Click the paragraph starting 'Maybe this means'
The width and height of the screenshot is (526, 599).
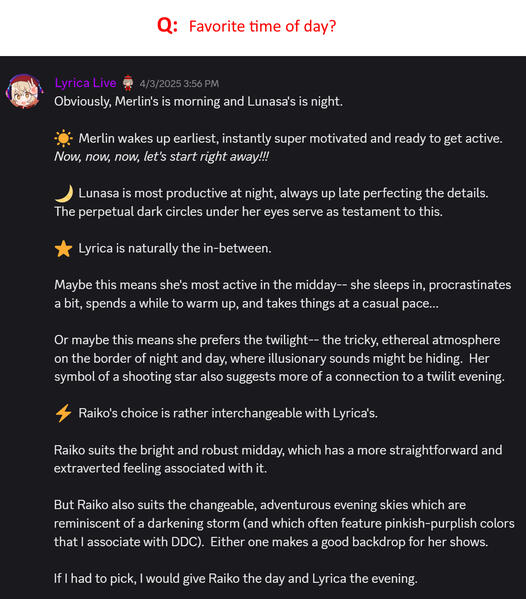point(283,294)
